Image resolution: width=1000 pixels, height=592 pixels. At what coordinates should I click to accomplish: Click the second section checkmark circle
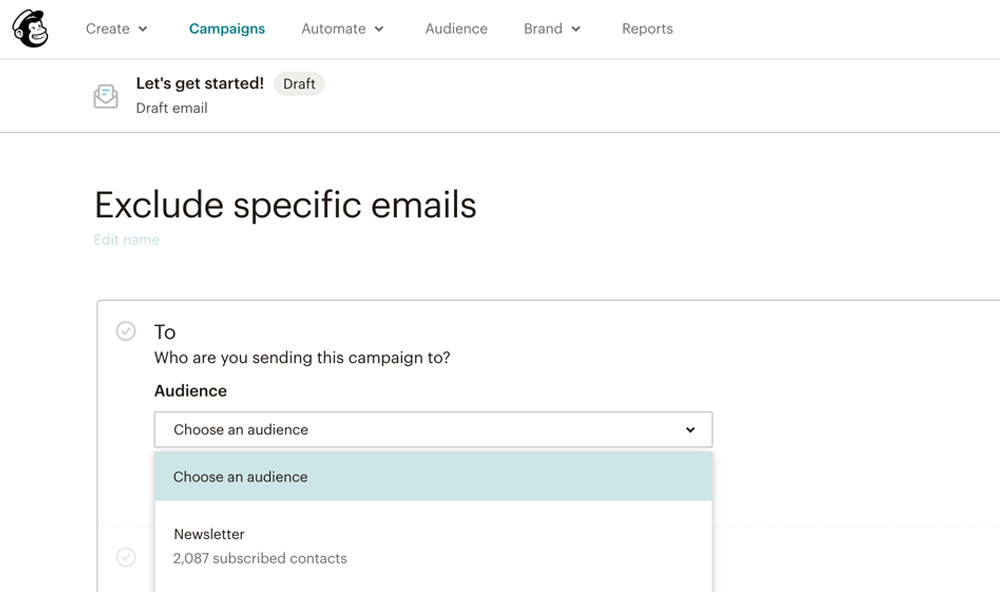coord(126,557)
